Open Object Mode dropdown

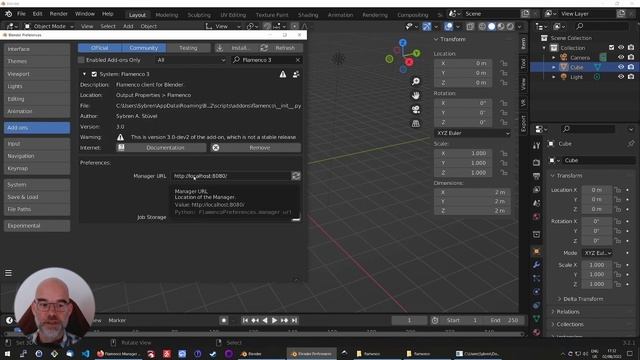tap(49, 26)
